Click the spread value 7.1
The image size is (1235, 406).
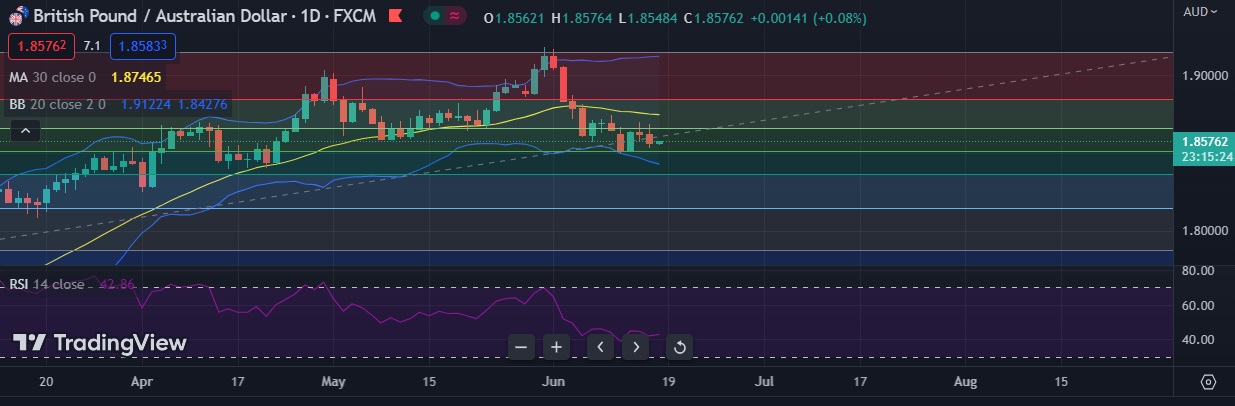coord(91,46)
